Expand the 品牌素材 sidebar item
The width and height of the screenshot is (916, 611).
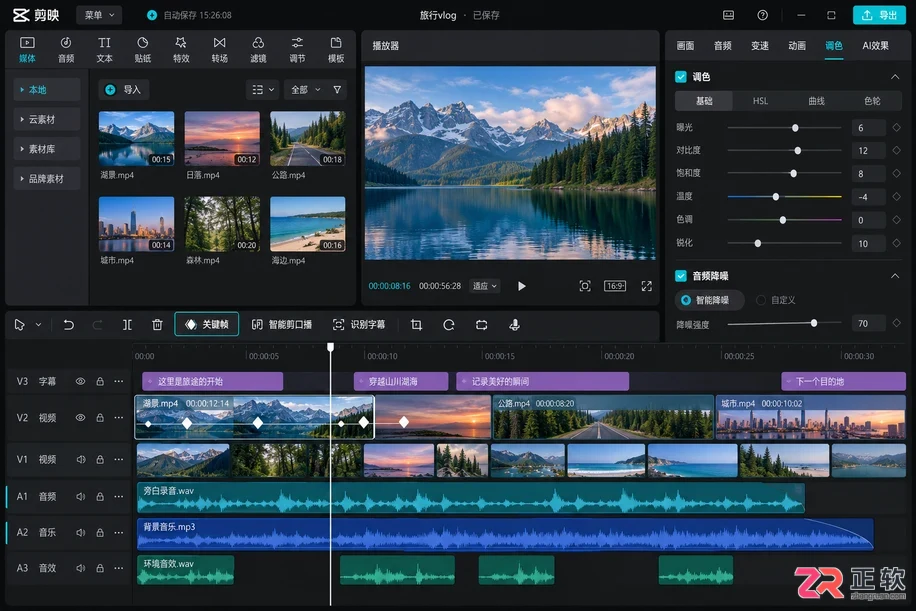[47, 179]
